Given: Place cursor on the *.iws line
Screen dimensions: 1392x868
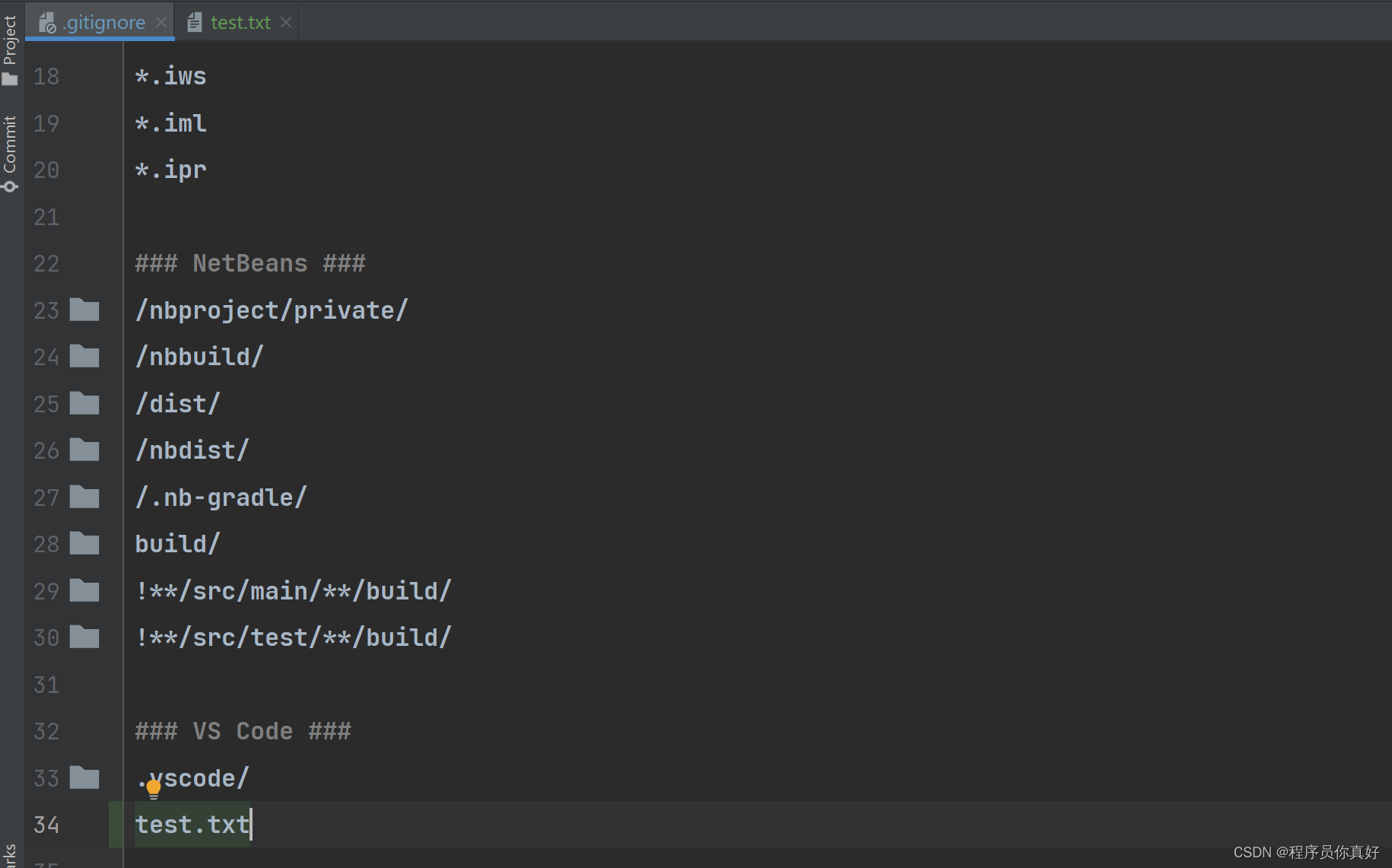Looking at the screenshot, I should (170, 76).
